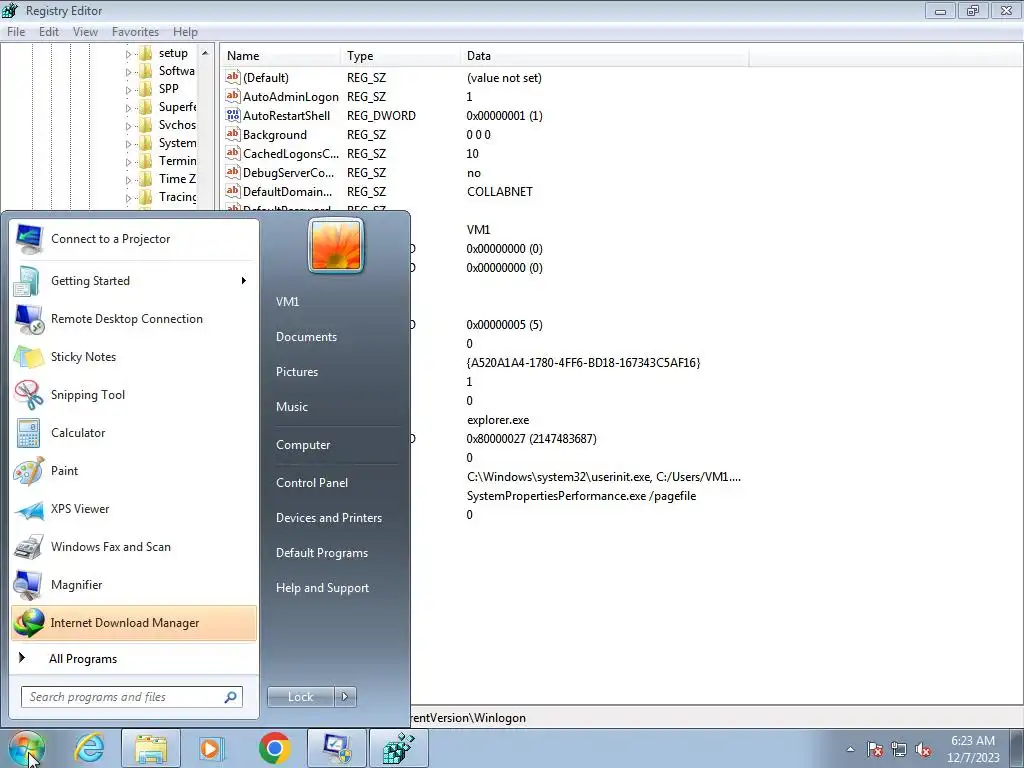Viewport: 1024px width, 768px height.
Task: Open XPS Viewer icon
Action: (x=29, y=509)
